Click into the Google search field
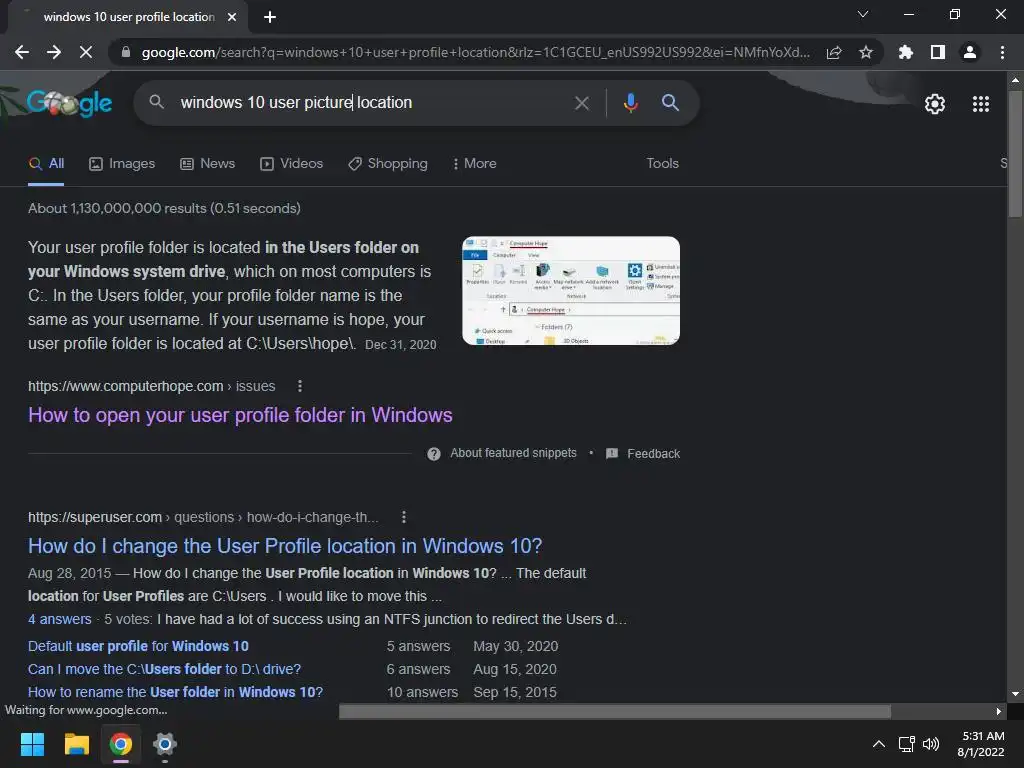Screen dimensions: 1024x768 [372, 103]
